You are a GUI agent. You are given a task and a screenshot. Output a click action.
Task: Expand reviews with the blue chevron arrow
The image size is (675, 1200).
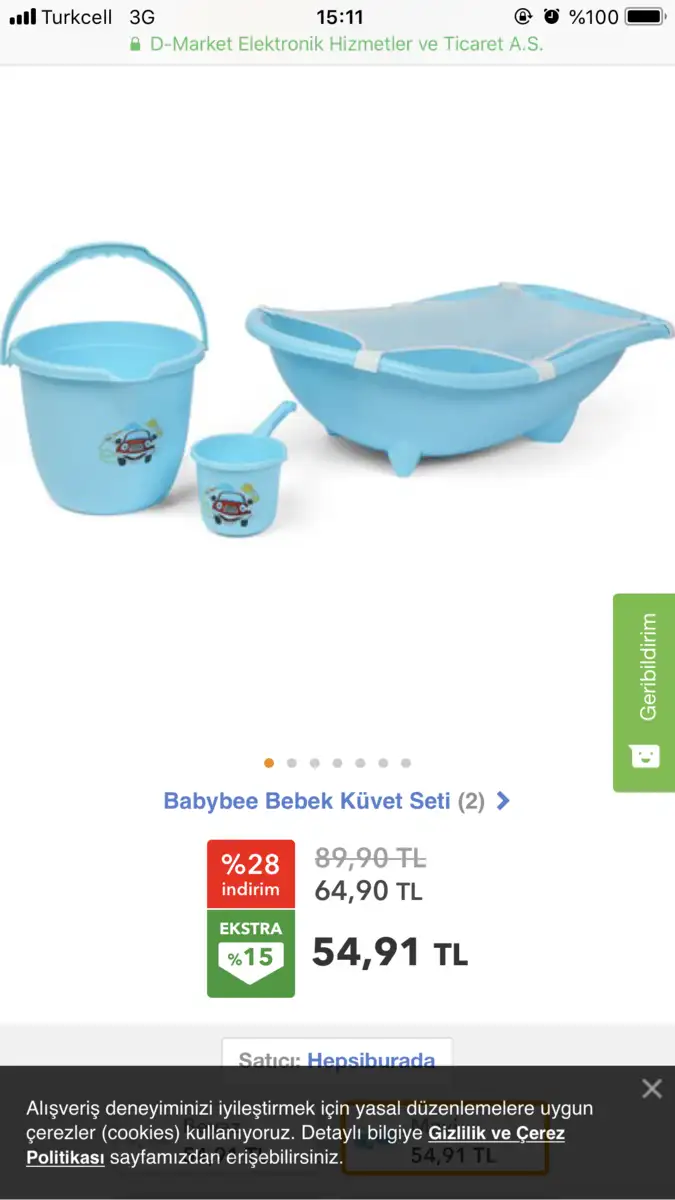click(x=503, y=801)
